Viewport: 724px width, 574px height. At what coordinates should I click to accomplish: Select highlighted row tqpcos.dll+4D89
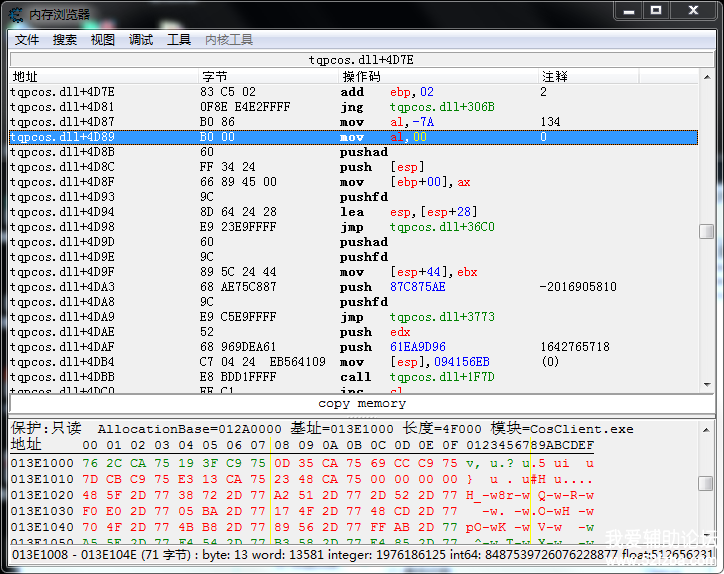coord(353,137)
